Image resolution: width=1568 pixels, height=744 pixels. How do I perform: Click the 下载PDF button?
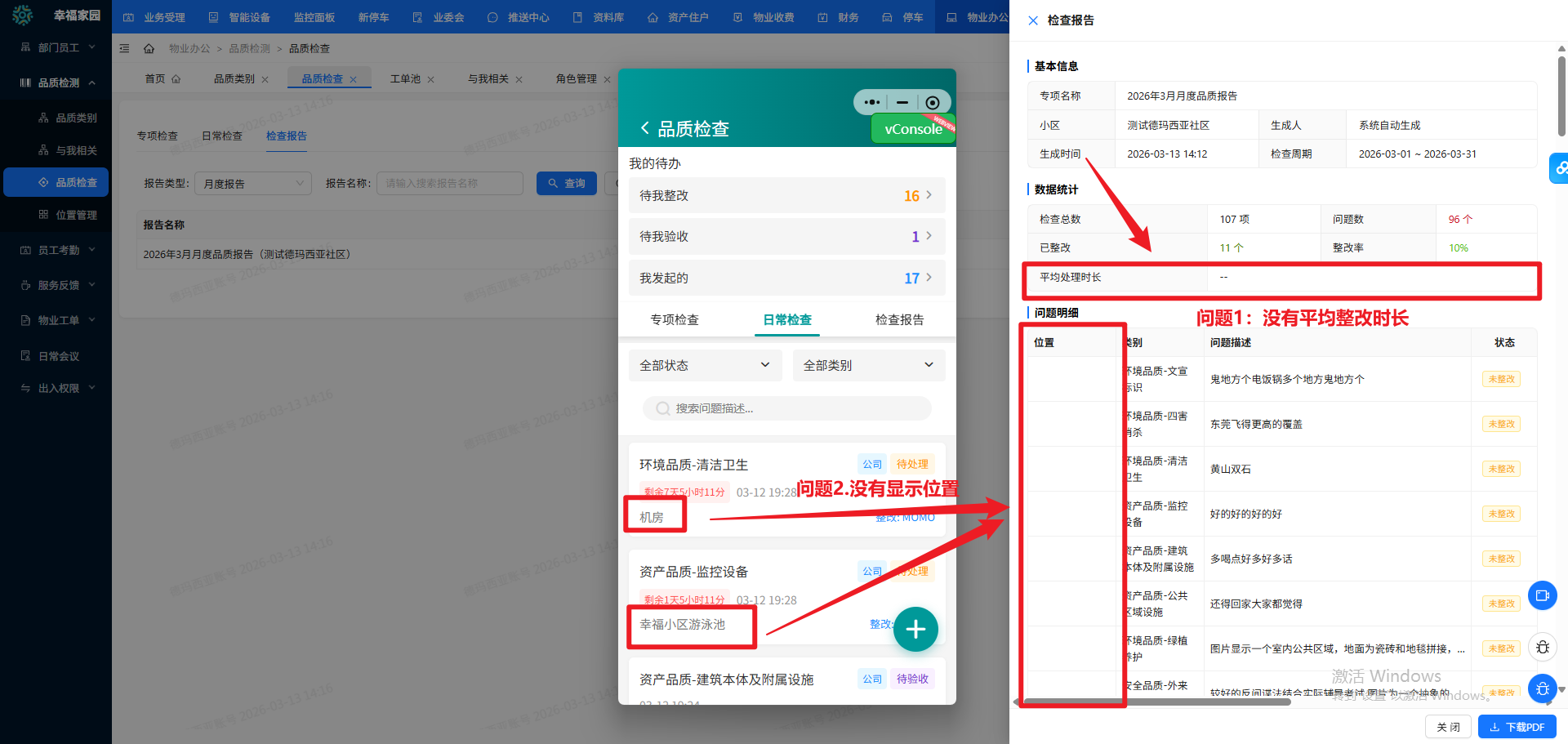[x=1517, y=727]
